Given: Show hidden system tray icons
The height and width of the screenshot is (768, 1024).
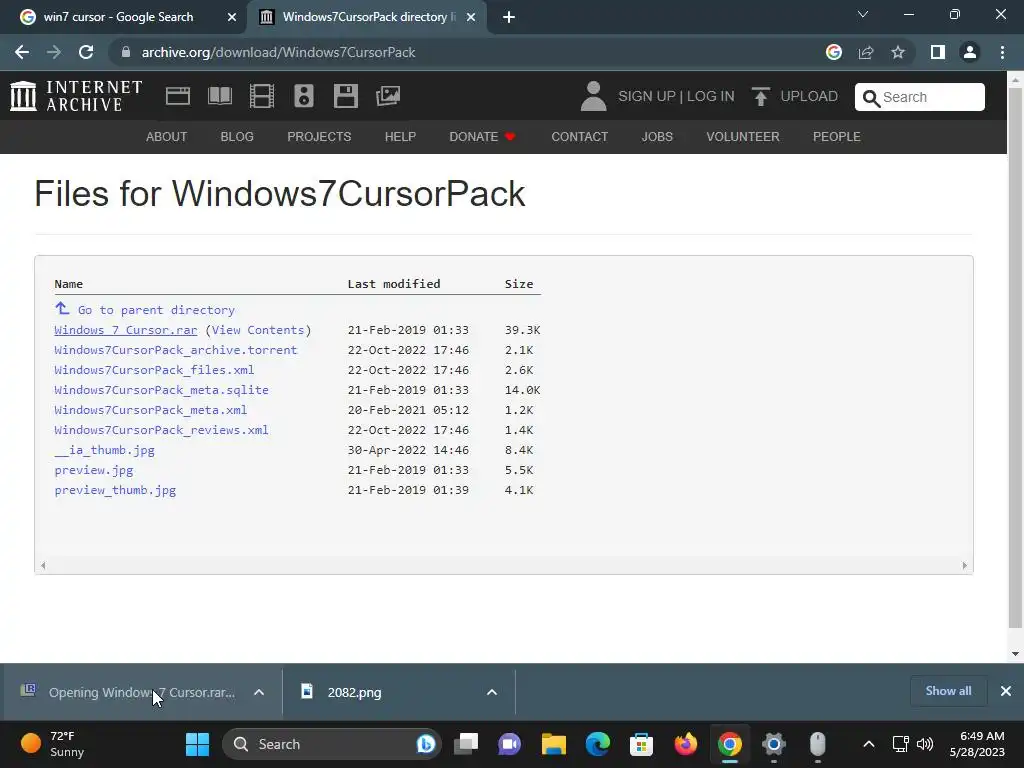Looking at the screenshot, I should (869, 744).
